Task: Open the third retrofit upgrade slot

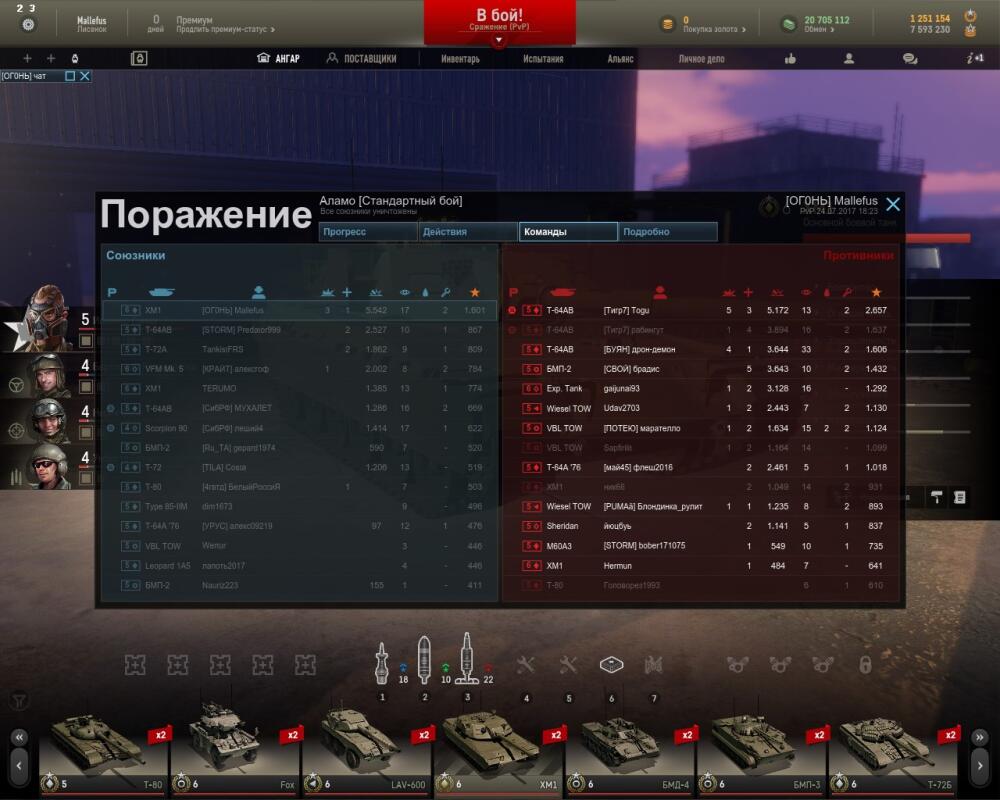Action: [x=220, y=665]
